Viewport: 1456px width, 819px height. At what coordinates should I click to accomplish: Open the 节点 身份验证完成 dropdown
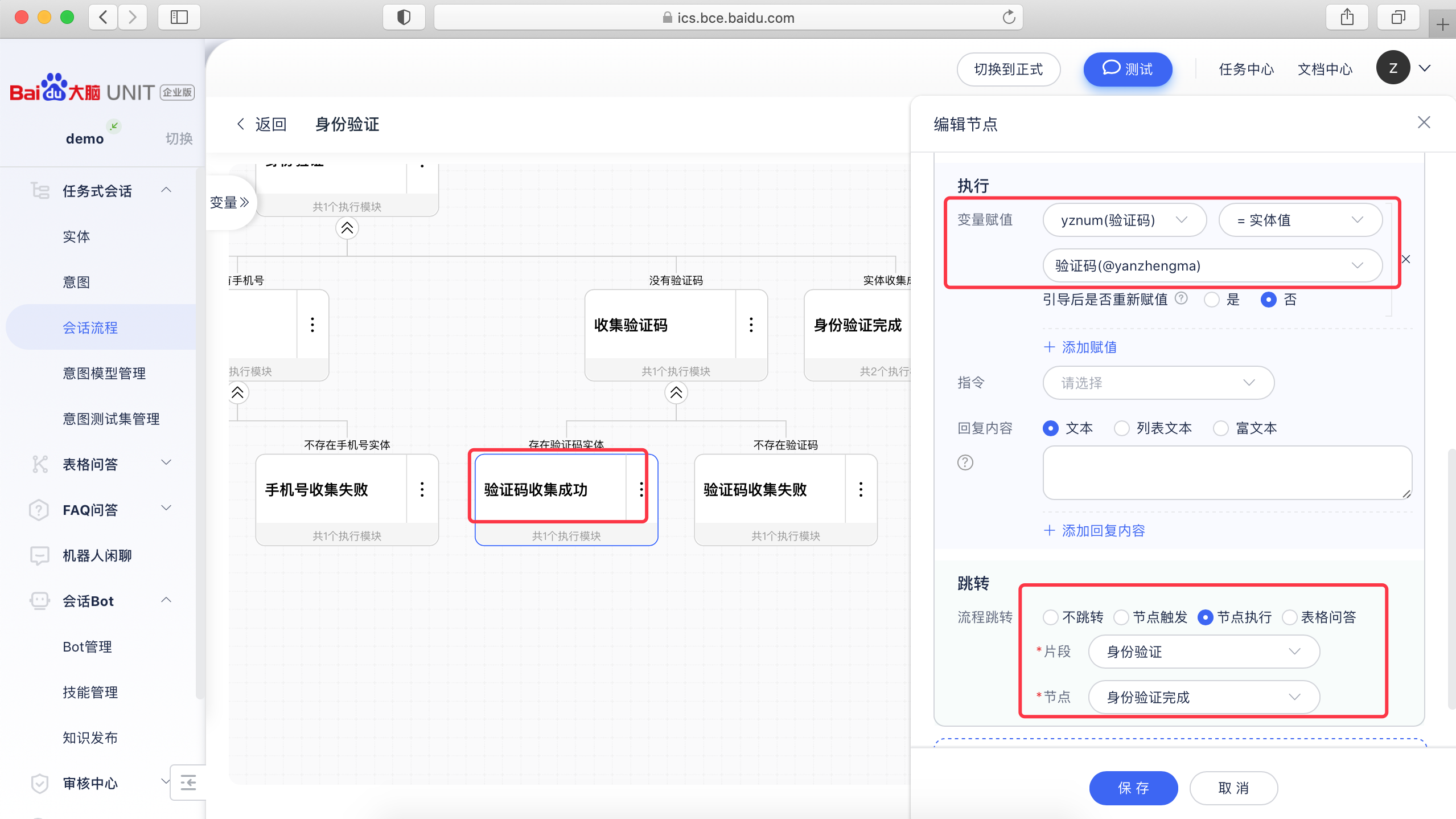point(1203,697)
